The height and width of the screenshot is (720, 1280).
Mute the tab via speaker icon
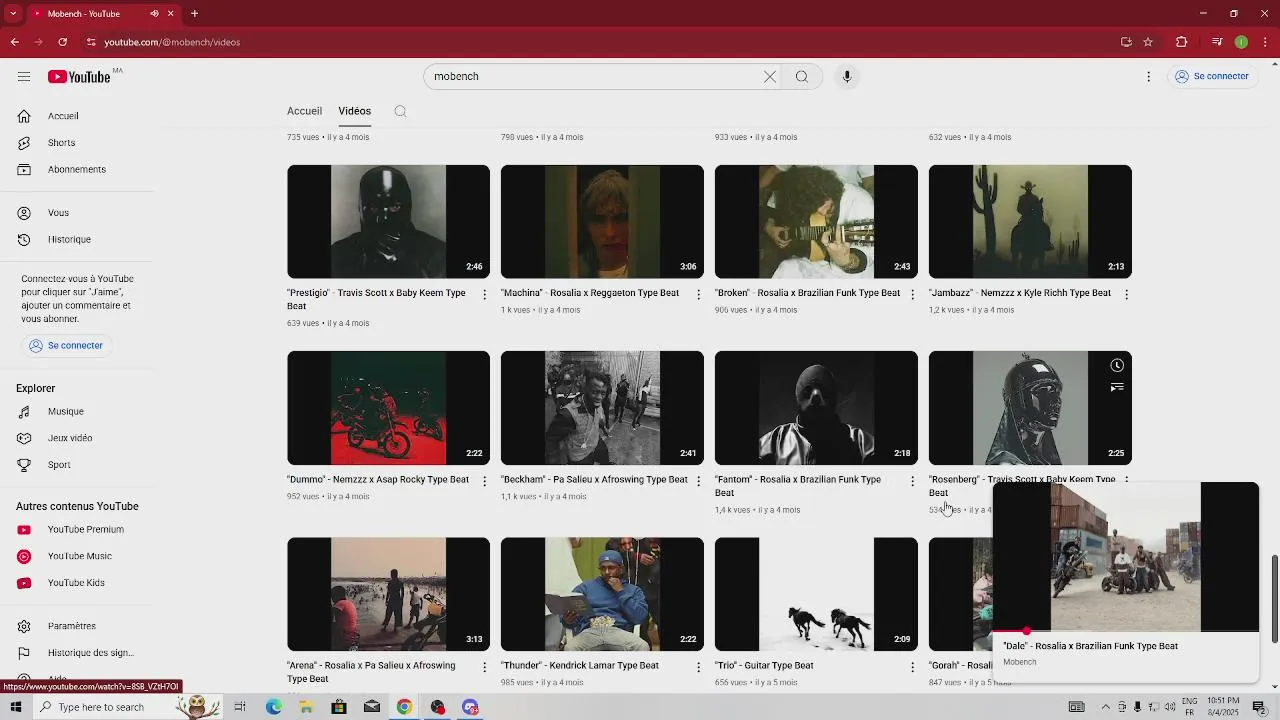point(154,14)
